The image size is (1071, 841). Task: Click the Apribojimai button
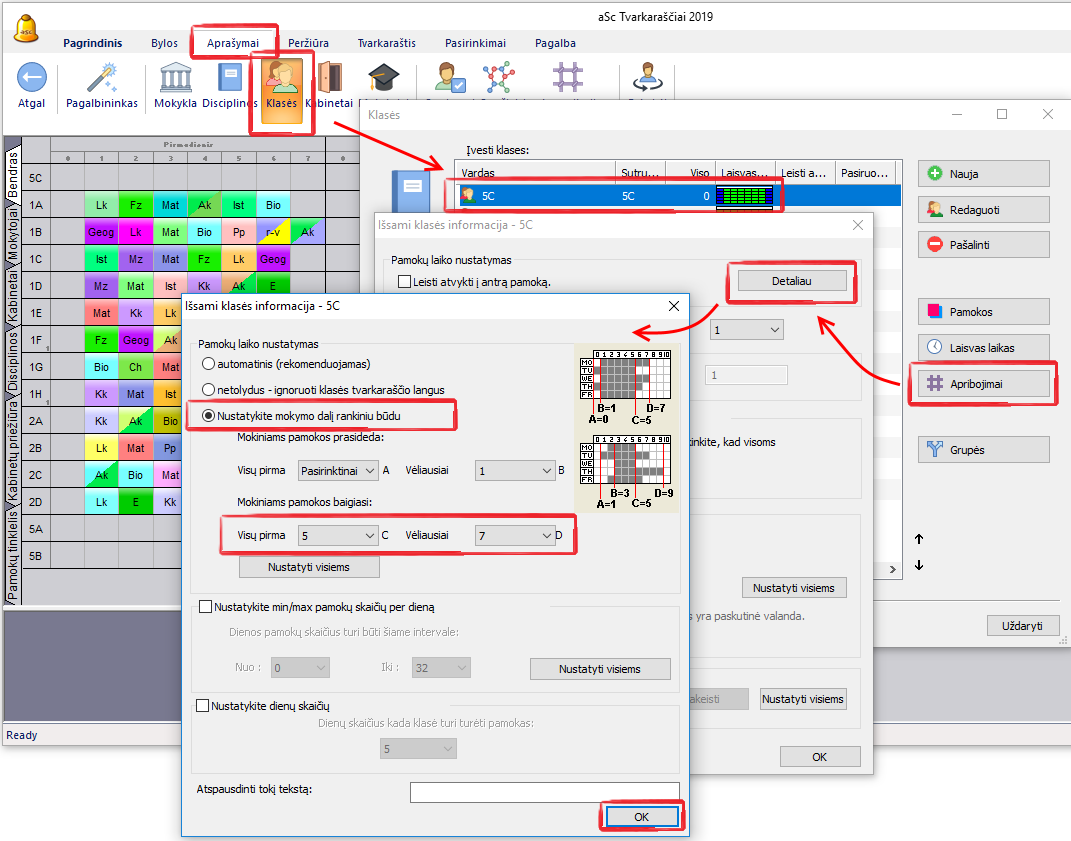(984, 383)
